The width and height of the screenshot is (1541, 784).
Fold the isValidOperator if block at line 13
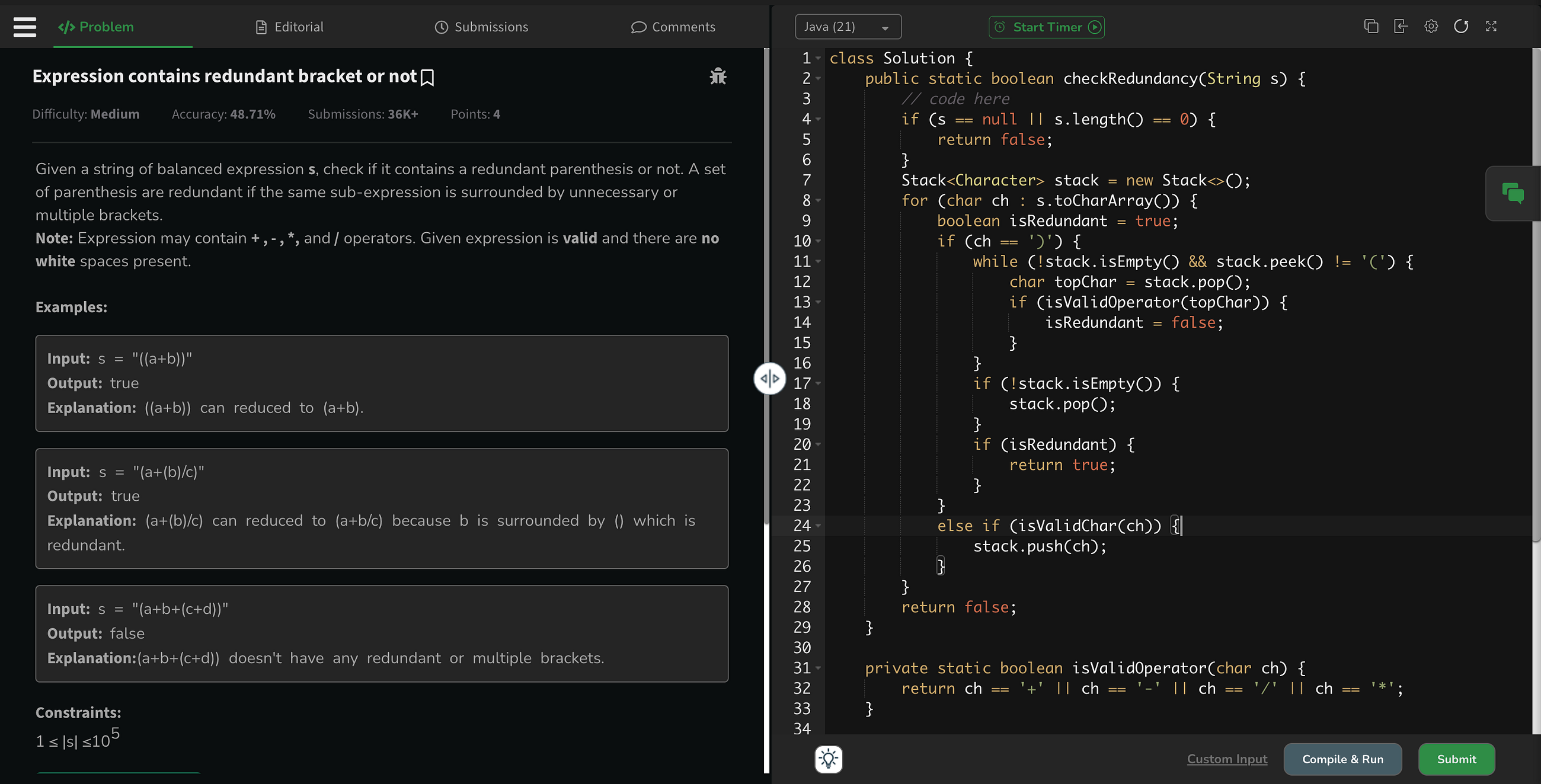click(818, 302)
